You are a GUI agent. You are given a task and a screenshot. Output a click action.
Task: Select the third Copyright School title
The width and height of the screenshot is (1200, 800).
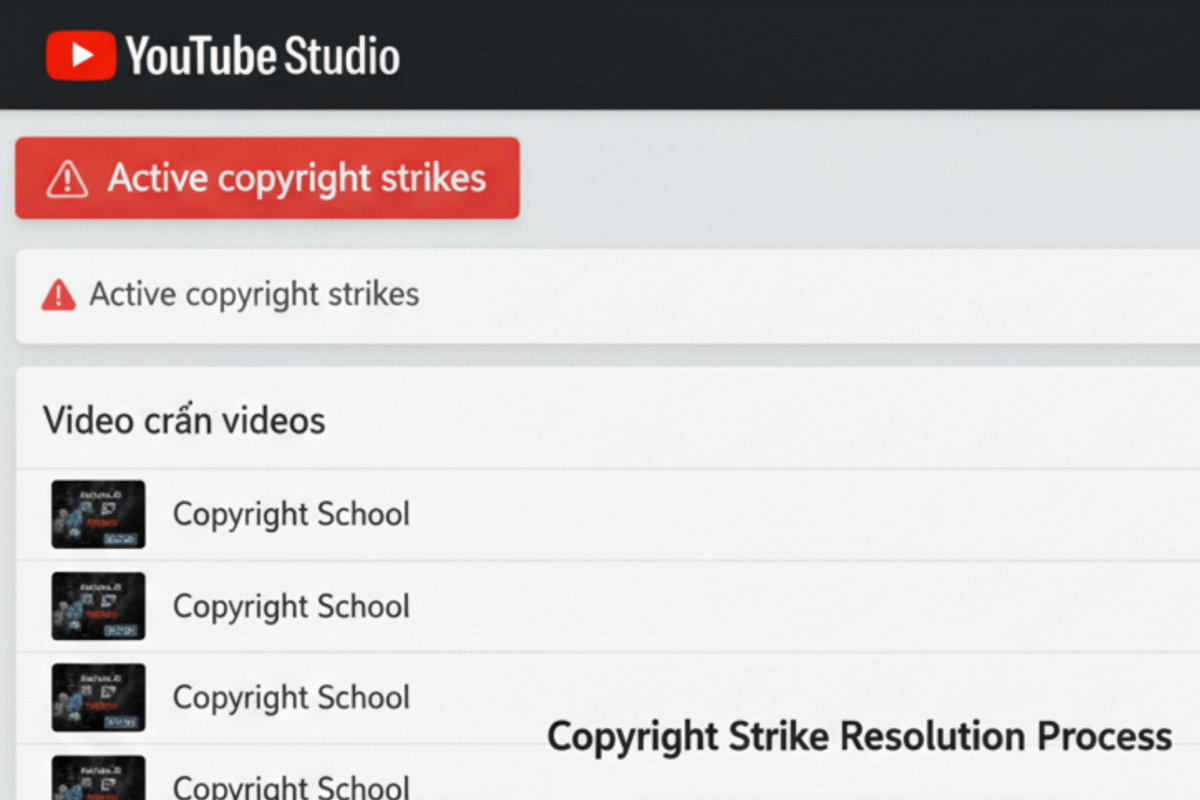291,697
